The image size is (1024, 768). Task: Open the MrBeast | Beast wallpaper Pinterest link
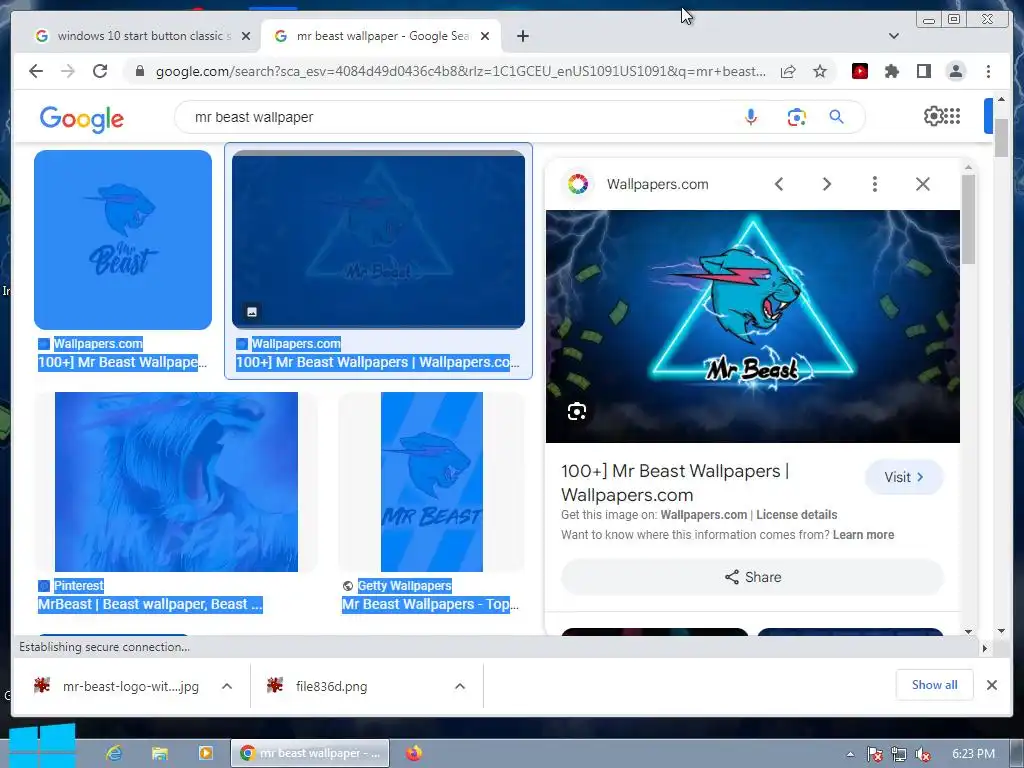150,605
